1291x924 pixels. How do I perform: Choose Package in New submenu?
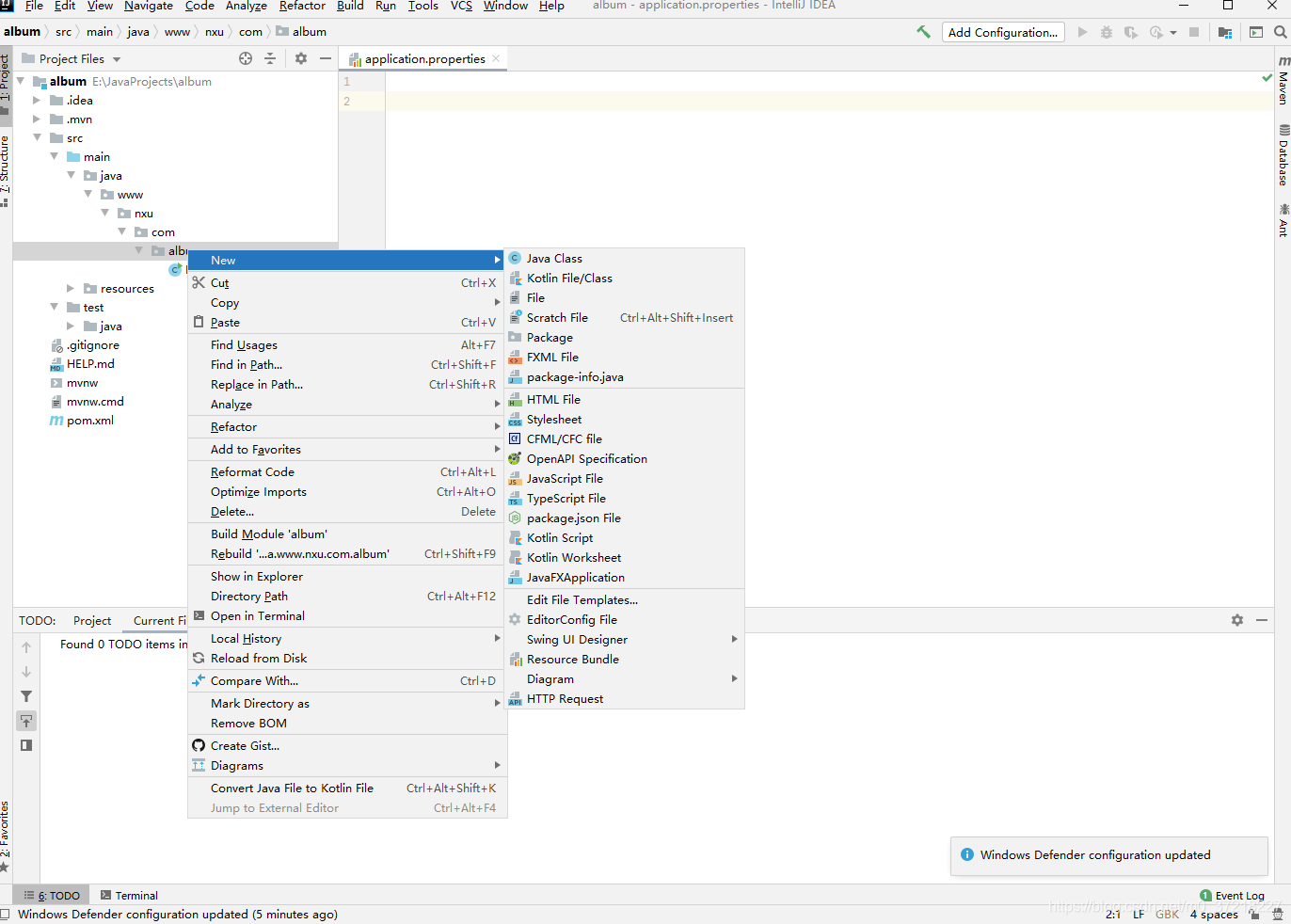pyautogui.click(x=625, y=338)
